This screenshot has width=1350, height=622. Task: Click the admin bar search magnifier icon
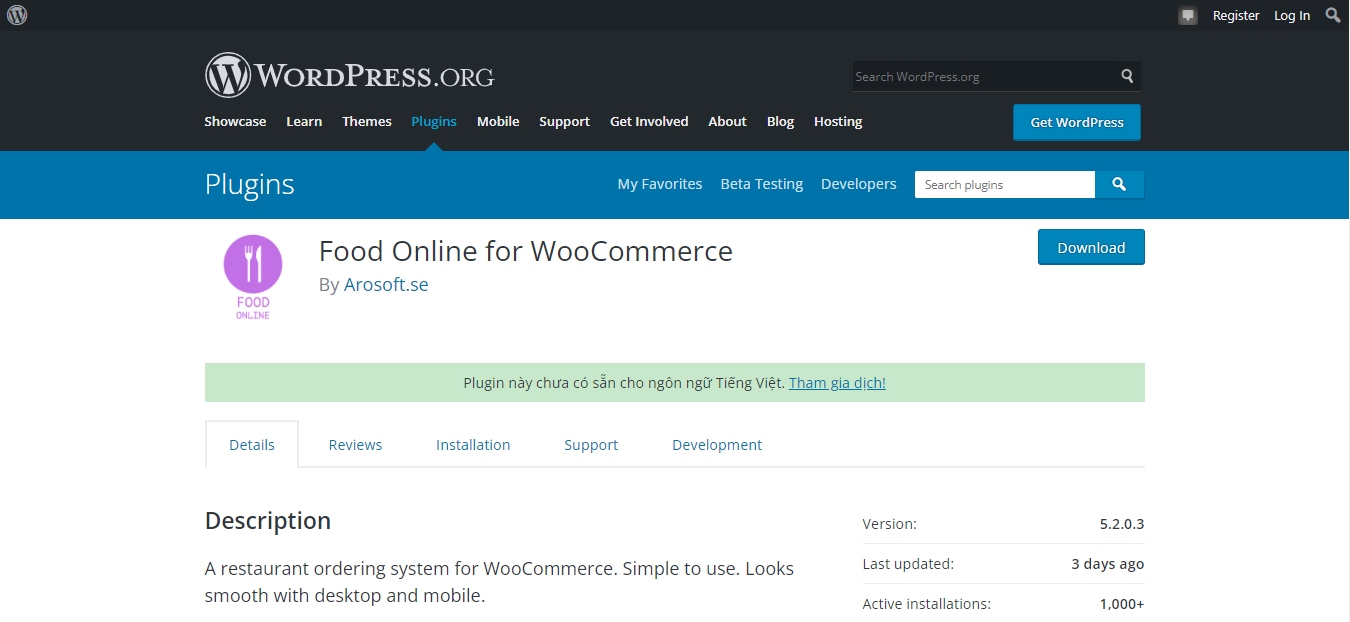[x=1333, y=15]
